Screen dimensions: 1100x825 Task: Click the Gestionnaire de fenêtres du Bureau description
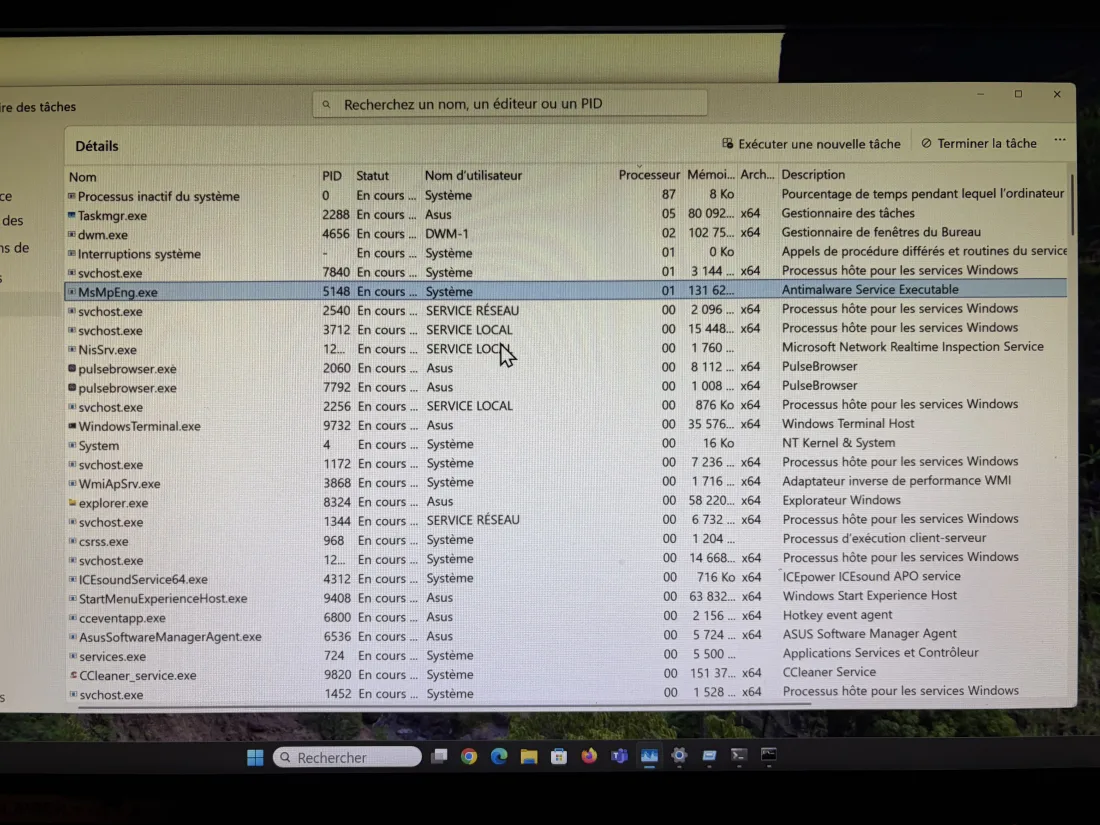click(x=881, y=232)
